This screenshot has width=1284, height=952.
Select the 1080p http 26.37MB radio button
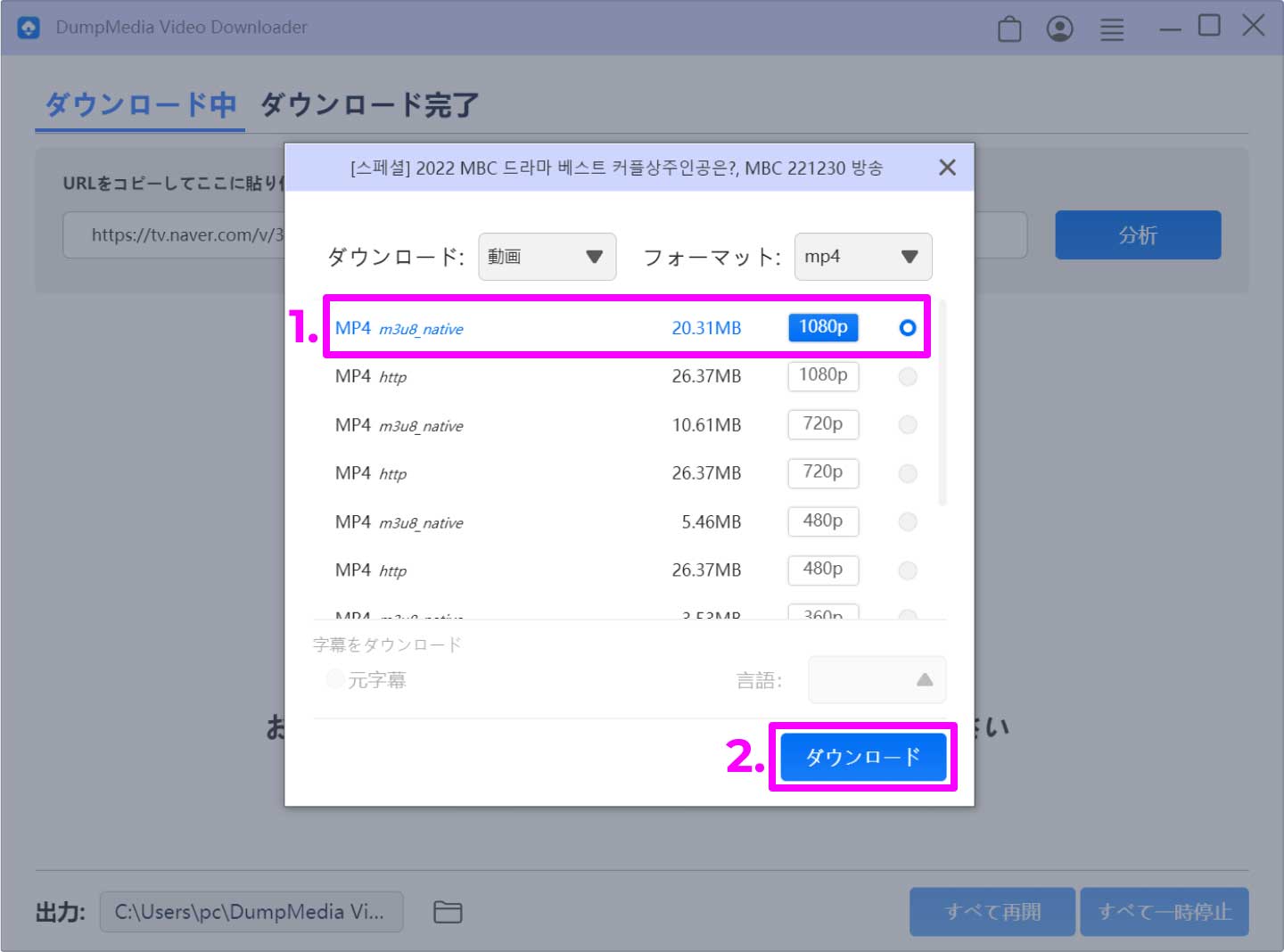[x=908, y=376]
